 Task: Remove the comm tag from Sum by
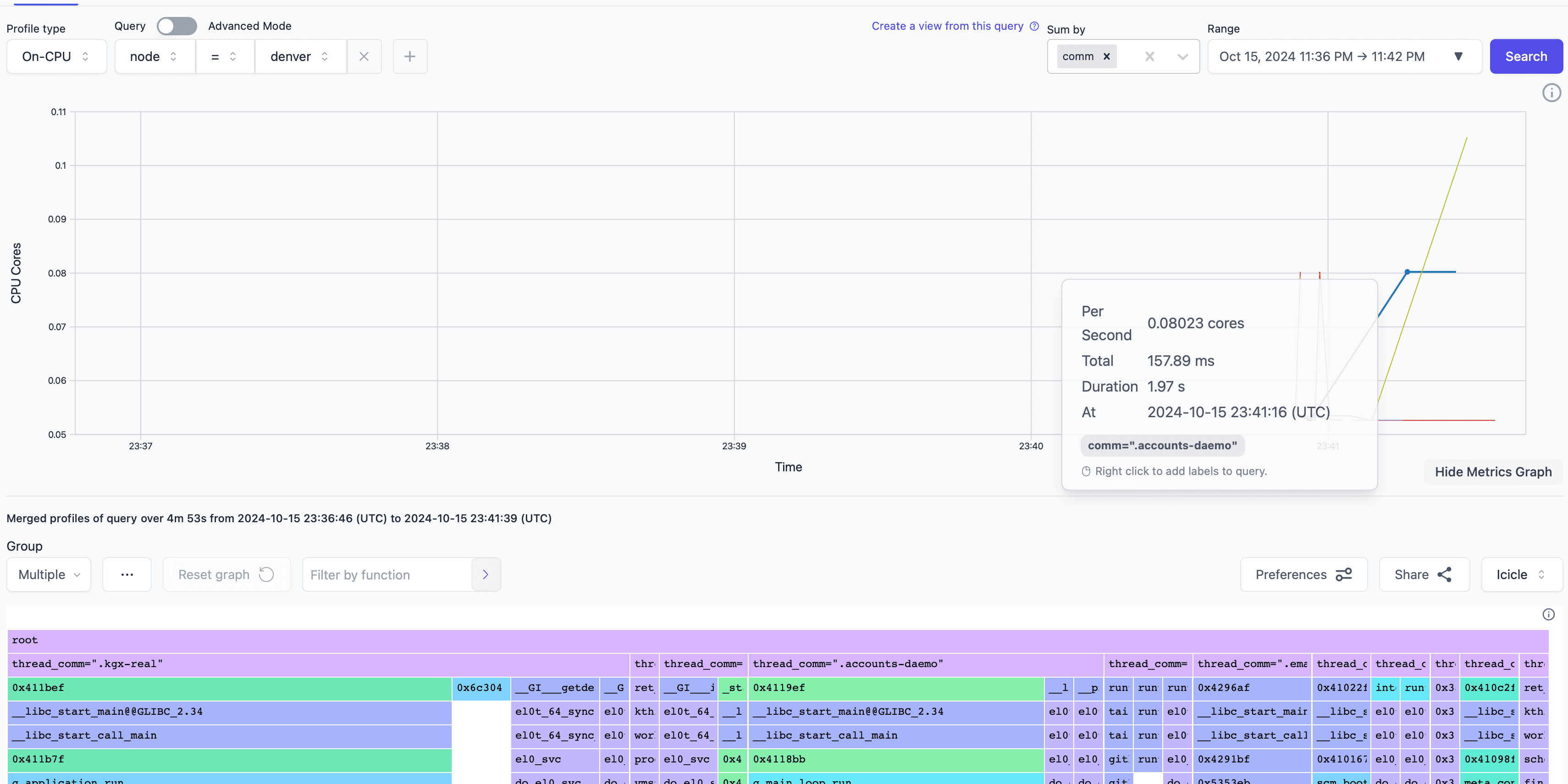coord(1107,56)
